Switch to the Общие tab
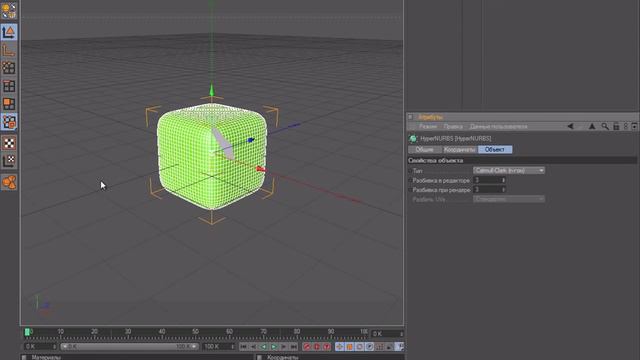 pyautogui.click(x=424, y=149)
